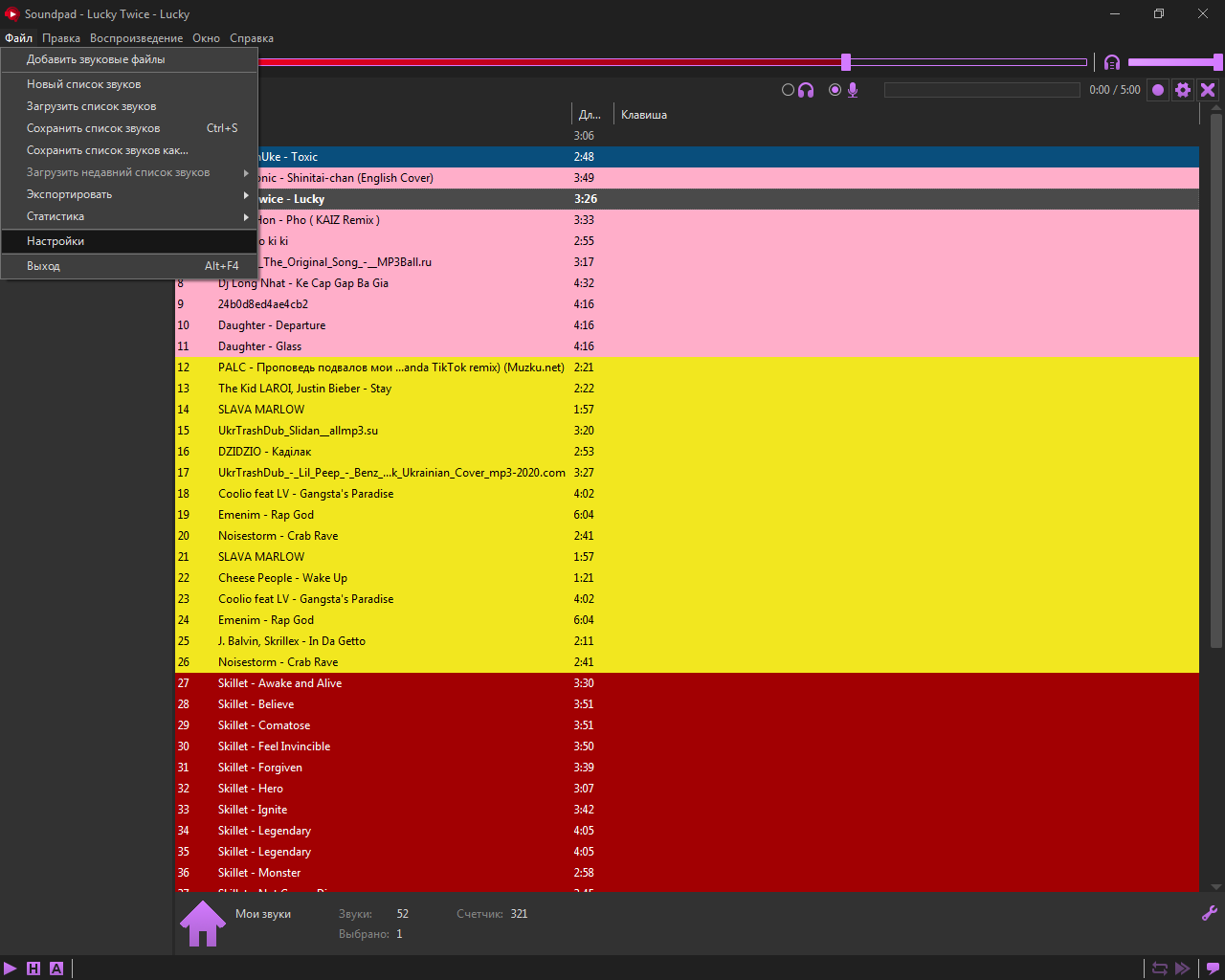Click the Дл... column header
This screenshot has width=1225, height=980.
(591, 115)
